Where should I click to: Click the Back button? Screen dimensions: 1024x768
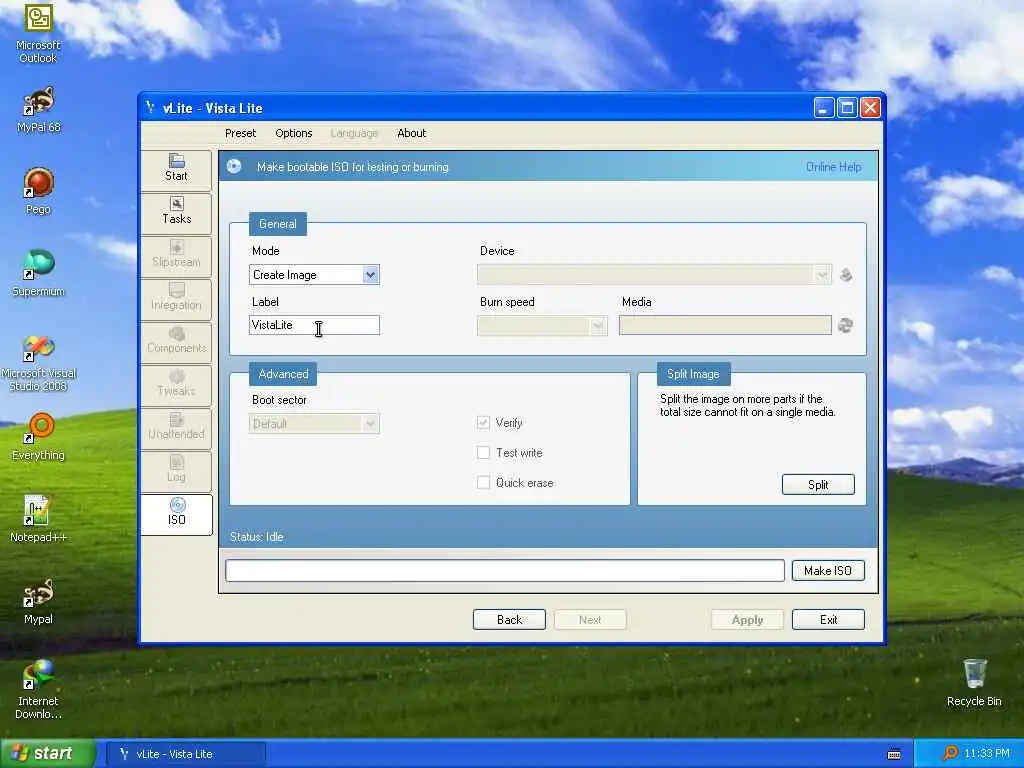[509, 620]
